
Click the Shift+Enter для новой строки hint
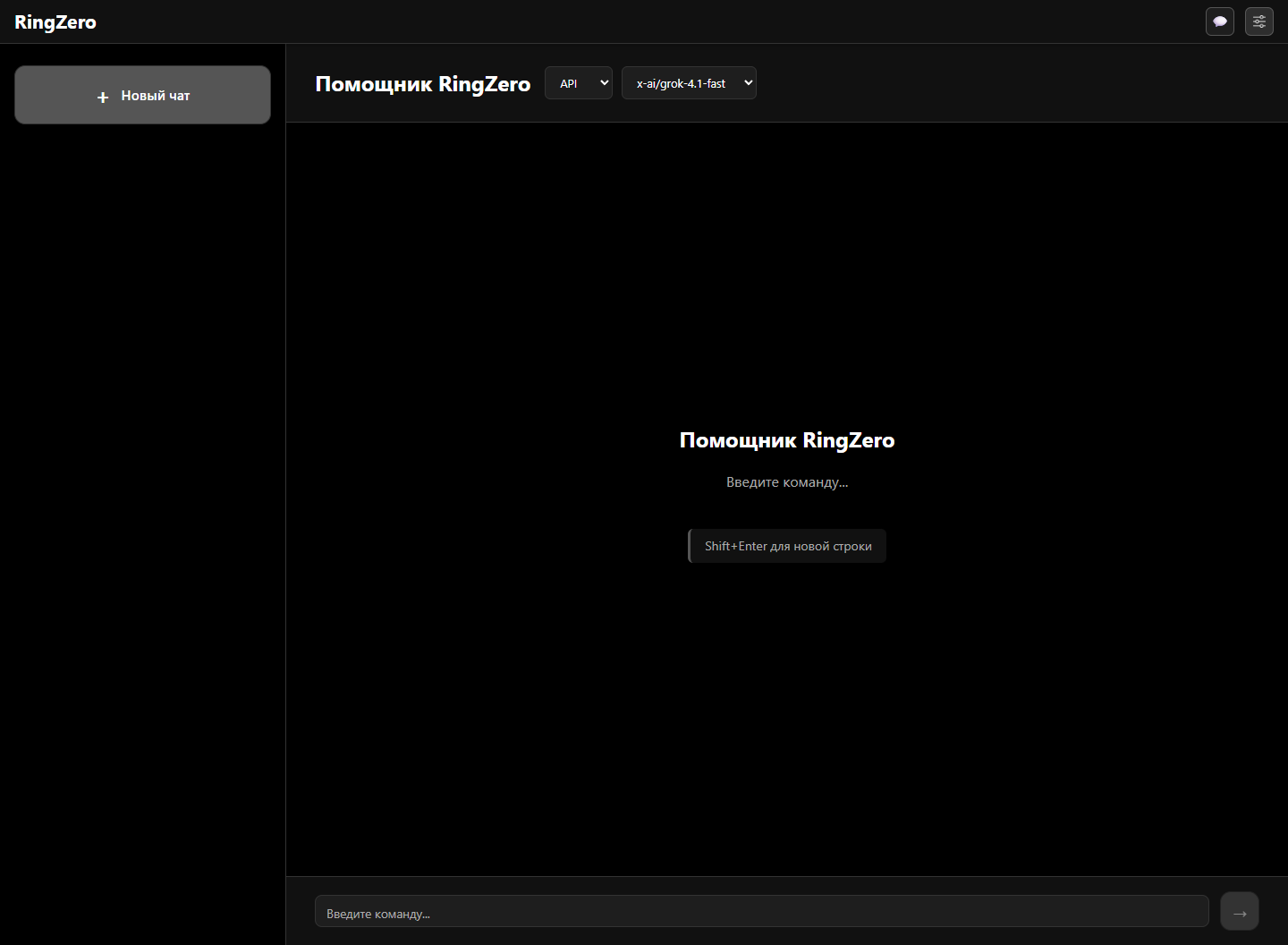(787, 546)
